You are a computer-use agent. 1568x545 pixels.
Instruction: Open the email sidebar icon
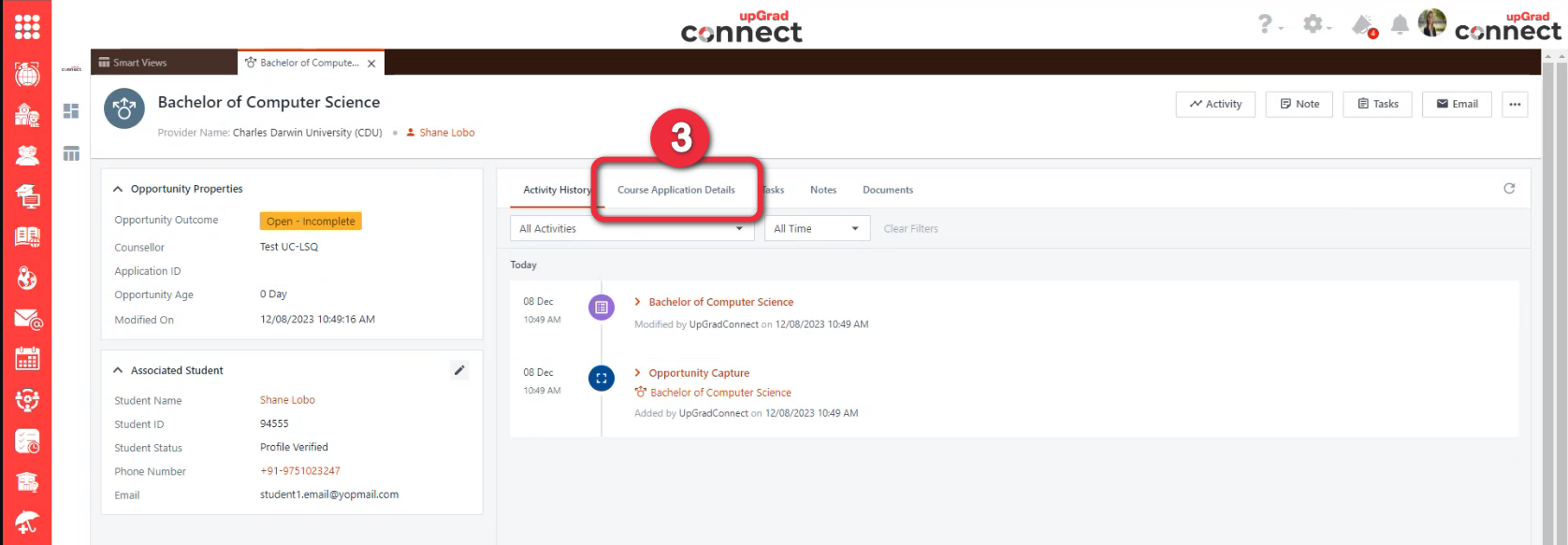point(27,320)
